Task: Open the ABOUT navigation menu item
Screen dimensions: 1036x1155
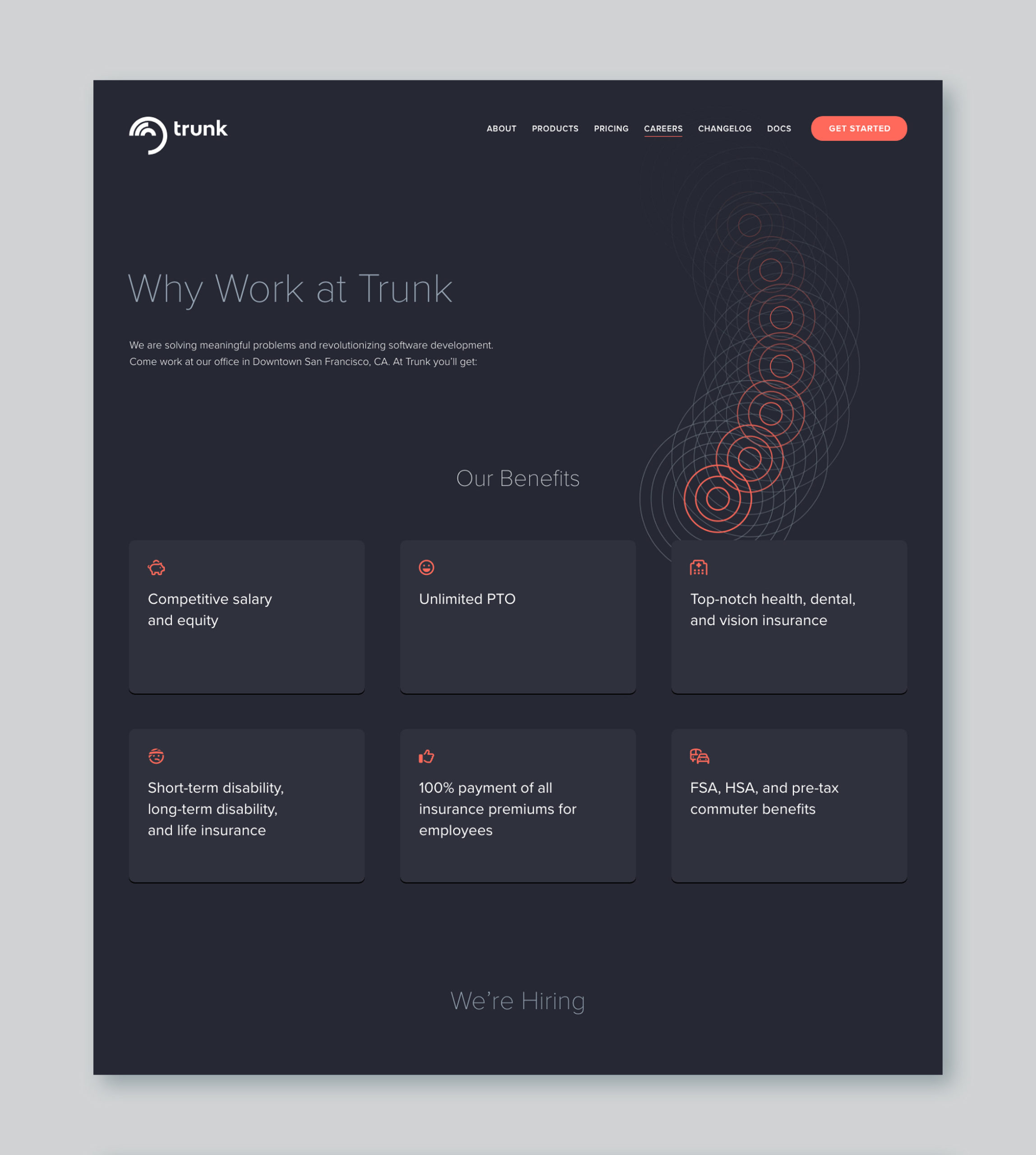Action: click(501, 128)
